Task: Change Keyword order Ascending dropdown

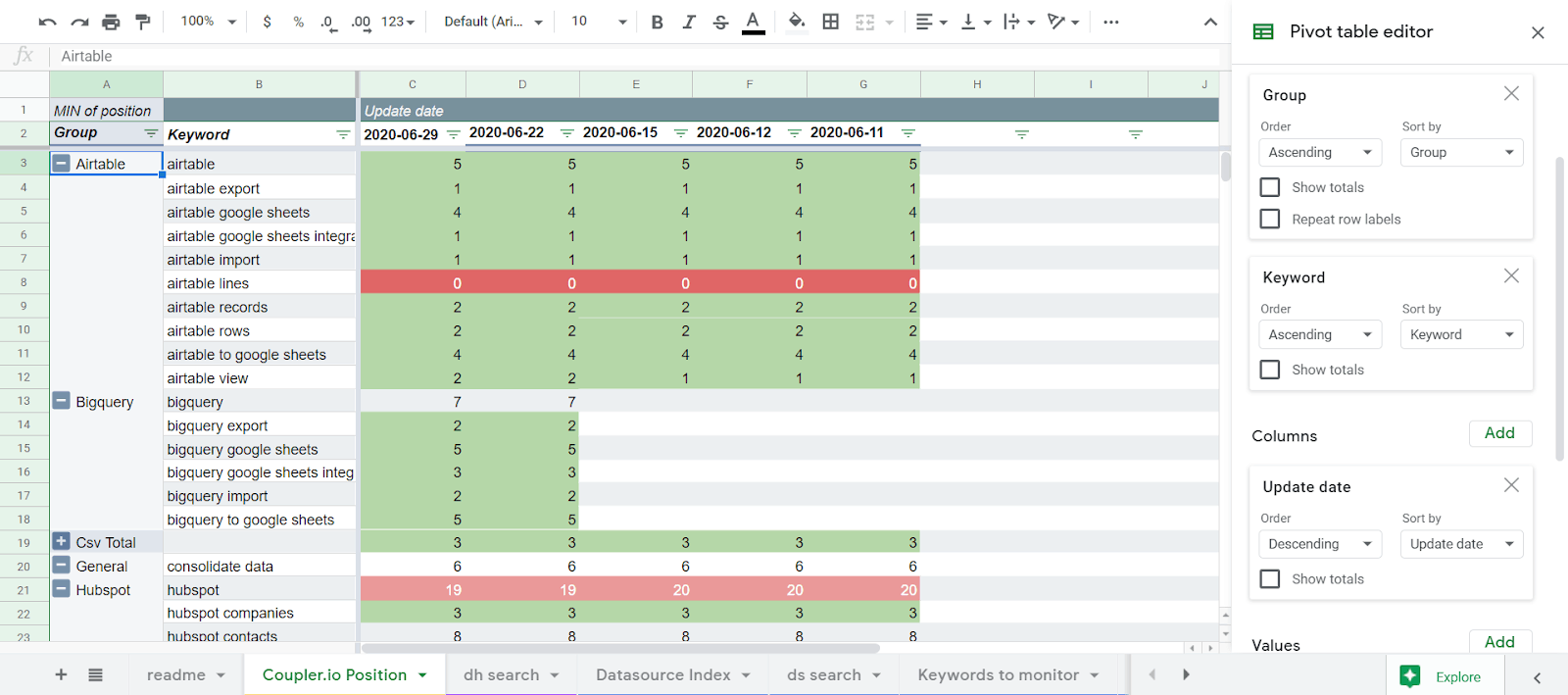Action: point(1320,334)
